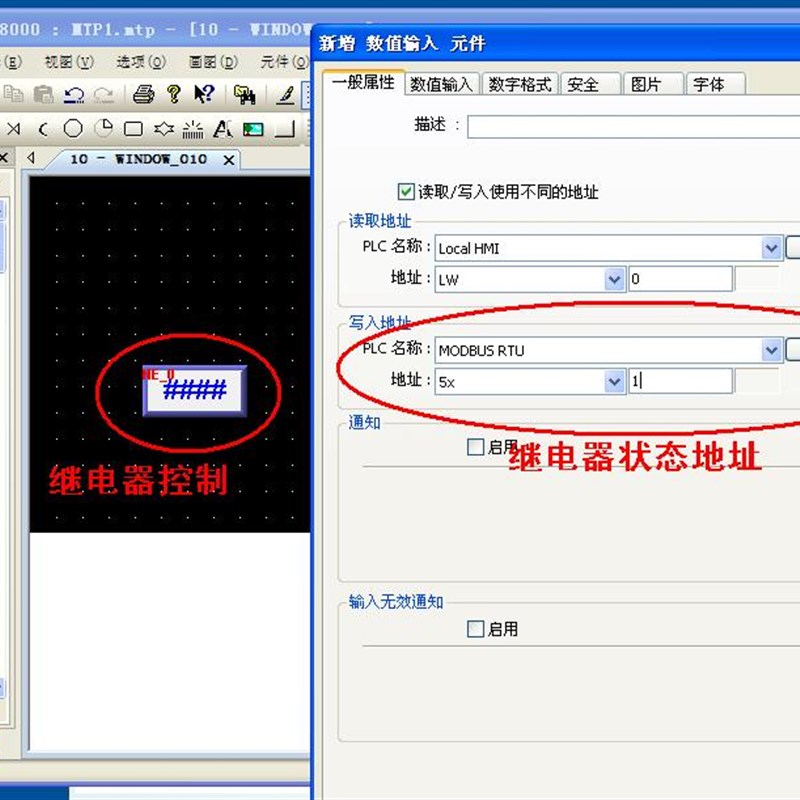800x800 pixels.
Task: Open the 5x write address type dropdown
Action: tap(615, 382)
